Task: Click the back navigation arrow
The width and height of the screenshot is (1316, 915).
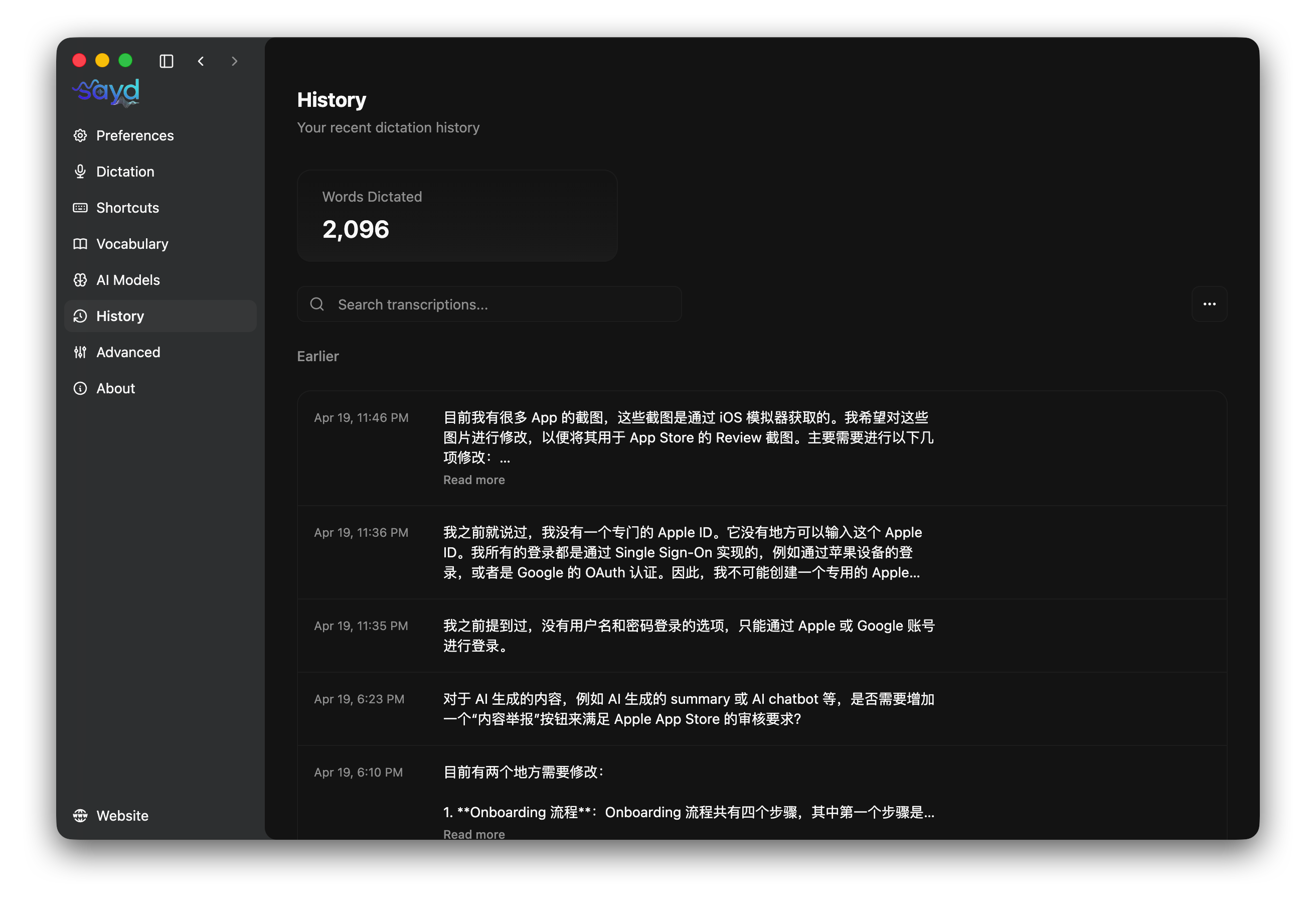Action: tap(201, 61)
